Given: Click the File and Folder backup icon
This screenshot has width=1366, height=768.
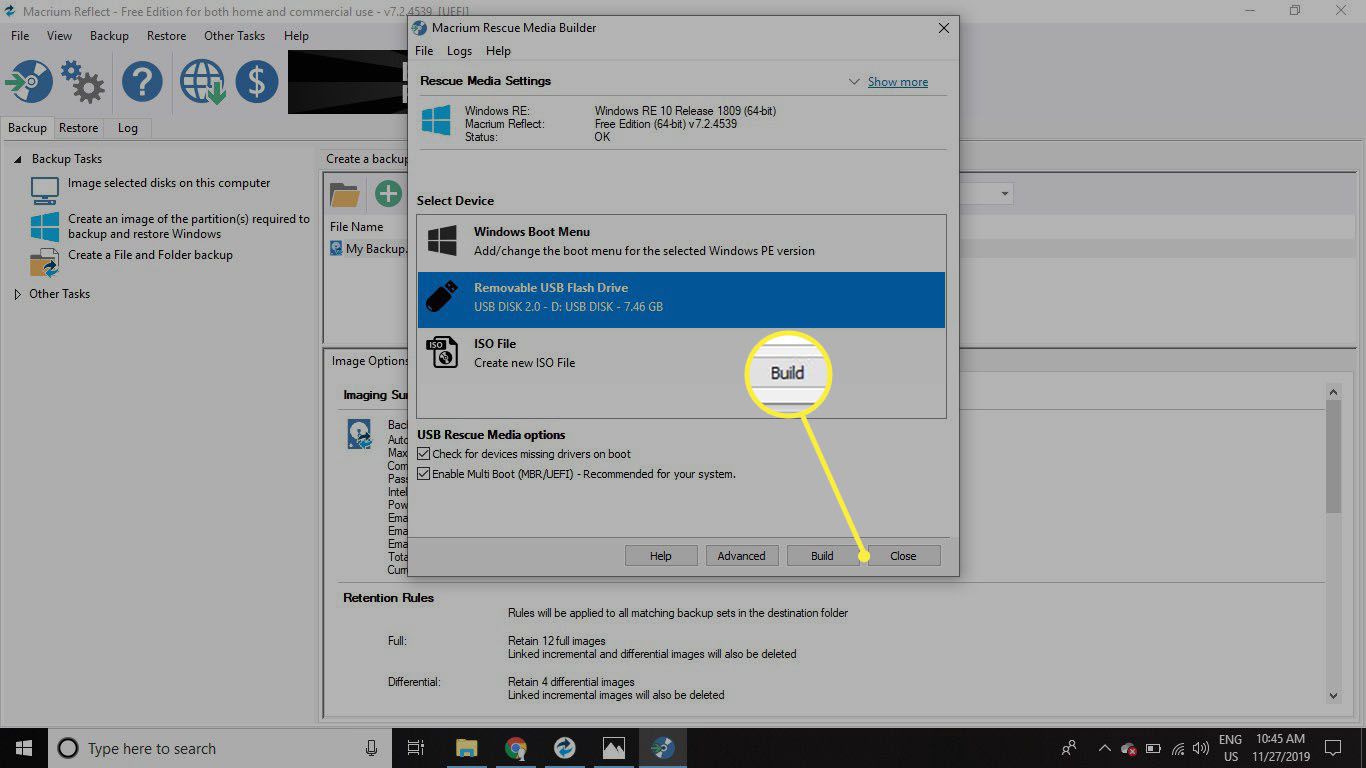Looking at the screenshot, I should click(x=44, y=263).
